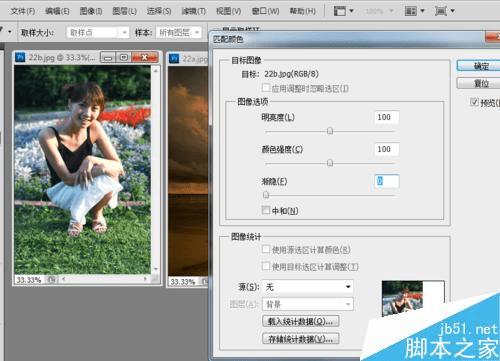Image resolution: width=500 pixels, height=361 pixels.
Task: Click the 33.33% zoom field of 22b.jpg
Action: pyautogui.click(x=29, y=280)
